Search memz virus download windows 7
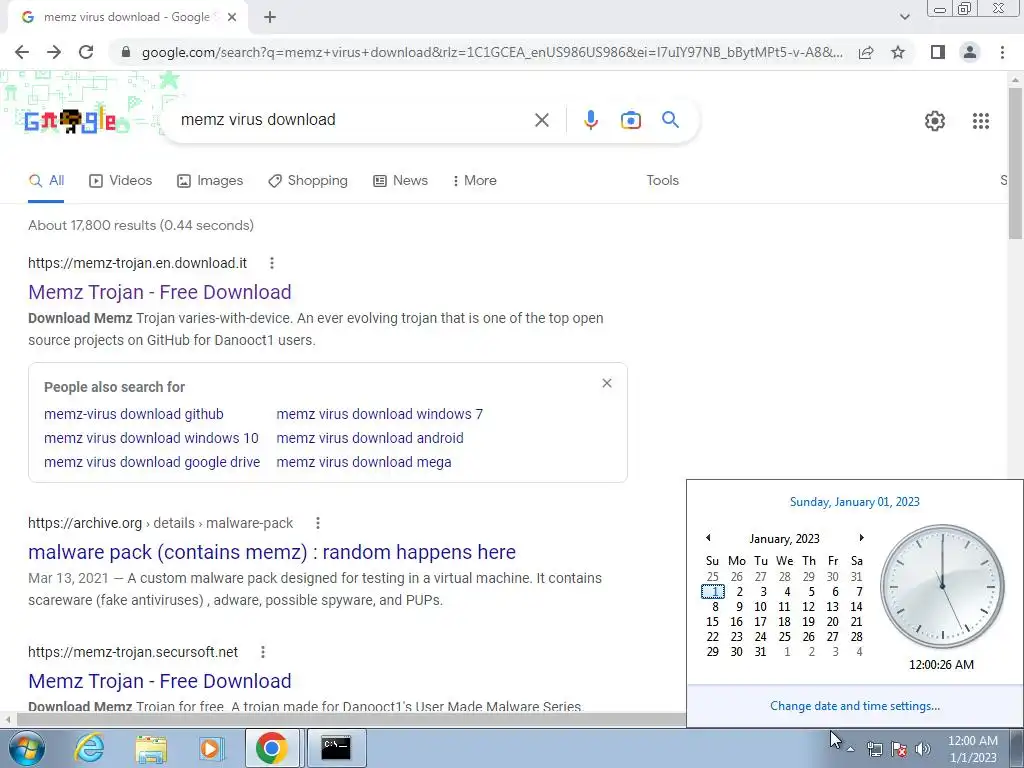1024x768 pixels. [379, 414]
